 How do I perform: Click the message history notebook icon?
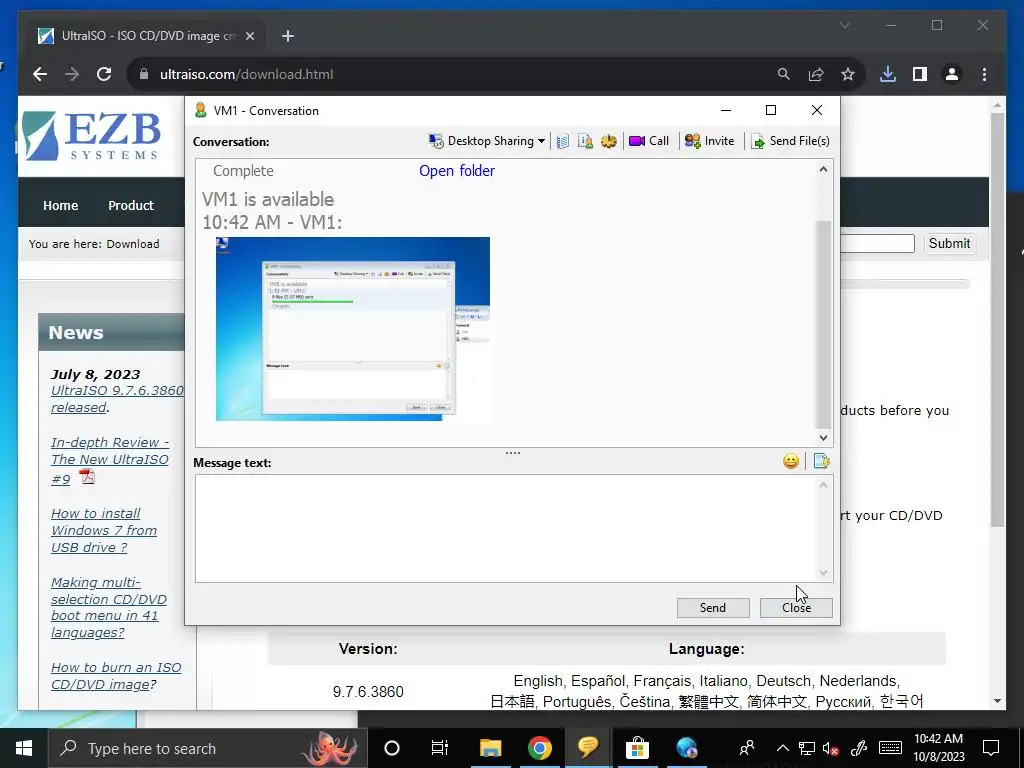[563, 141]
